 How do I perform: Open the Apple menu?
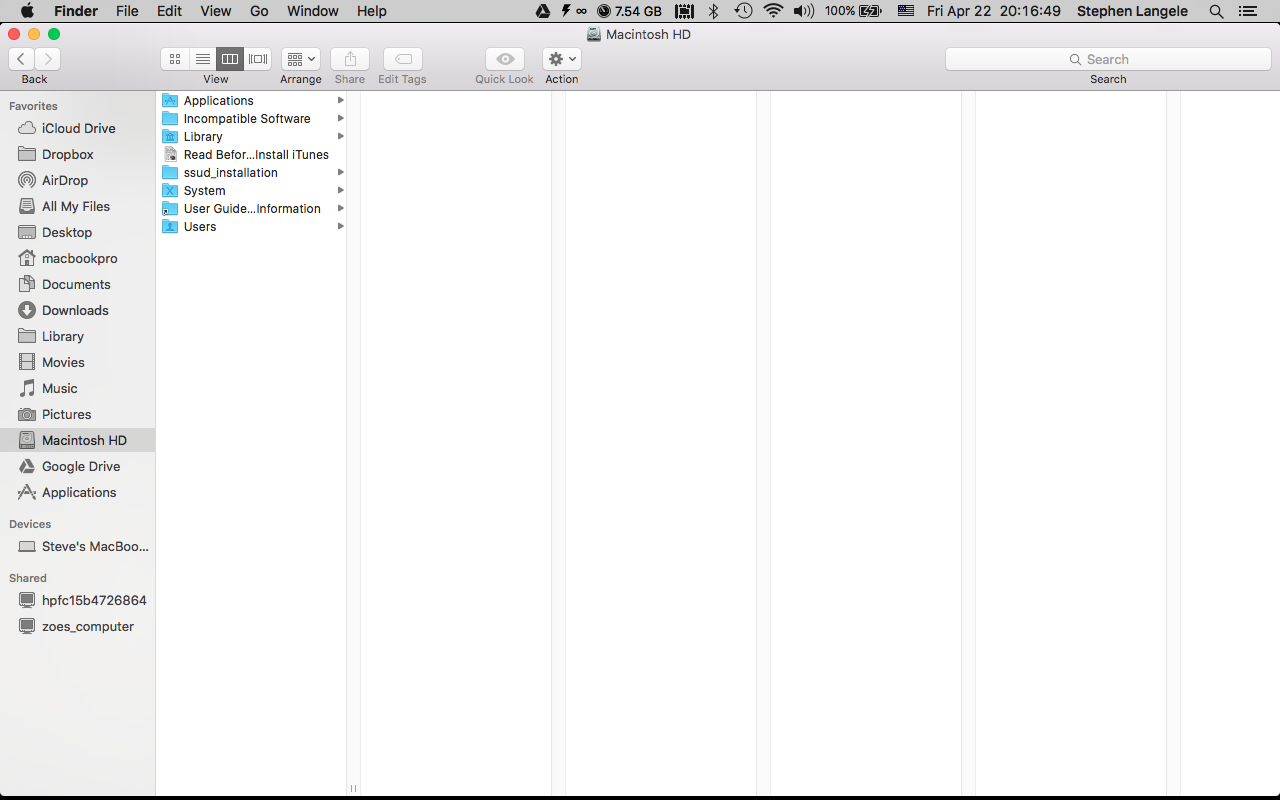tap(27, 11)
